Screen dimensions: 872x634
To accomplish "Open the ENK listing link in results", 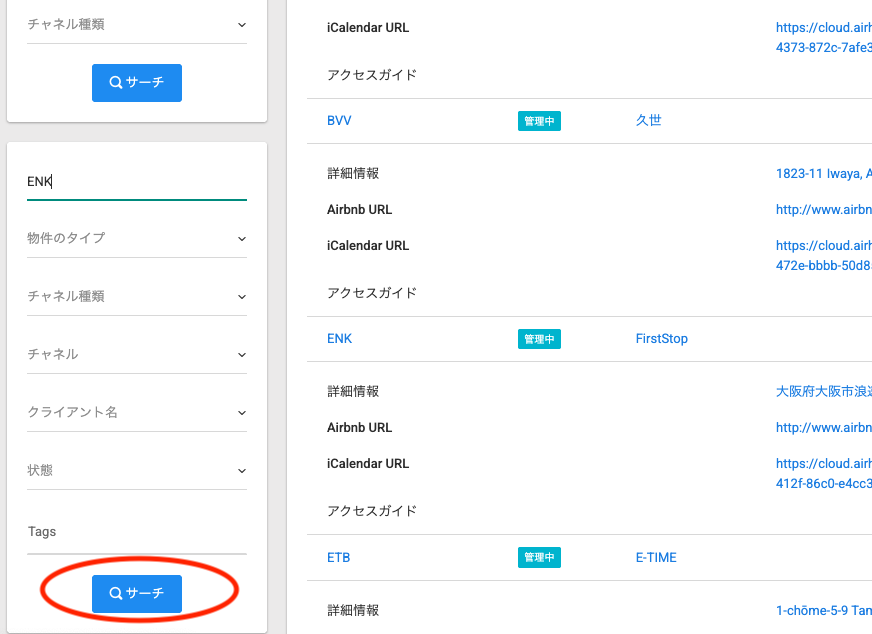I will tap(339, 339).
